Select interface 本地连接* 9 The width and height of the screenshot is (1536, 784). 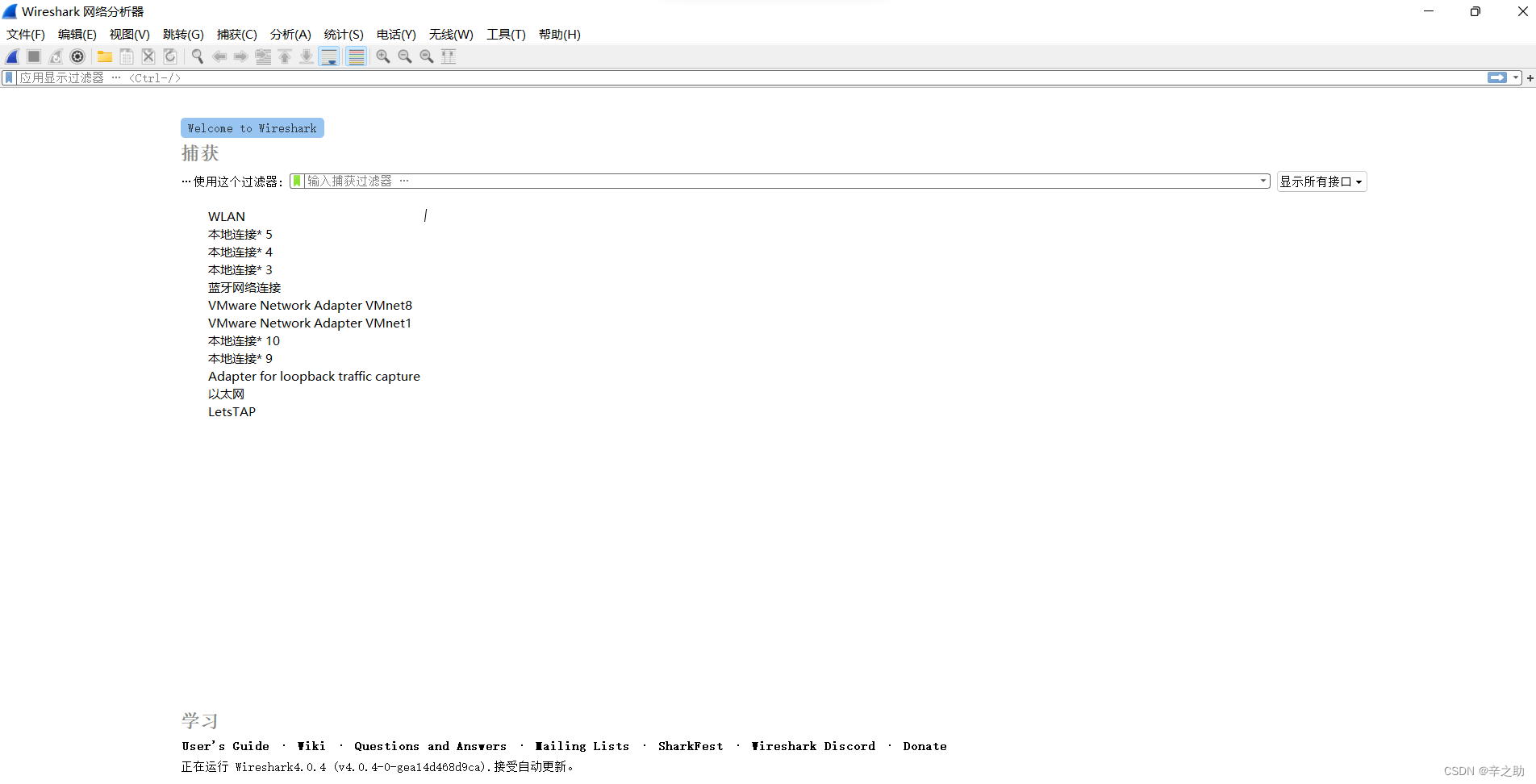pyautogui.click(x=240, y=359)
